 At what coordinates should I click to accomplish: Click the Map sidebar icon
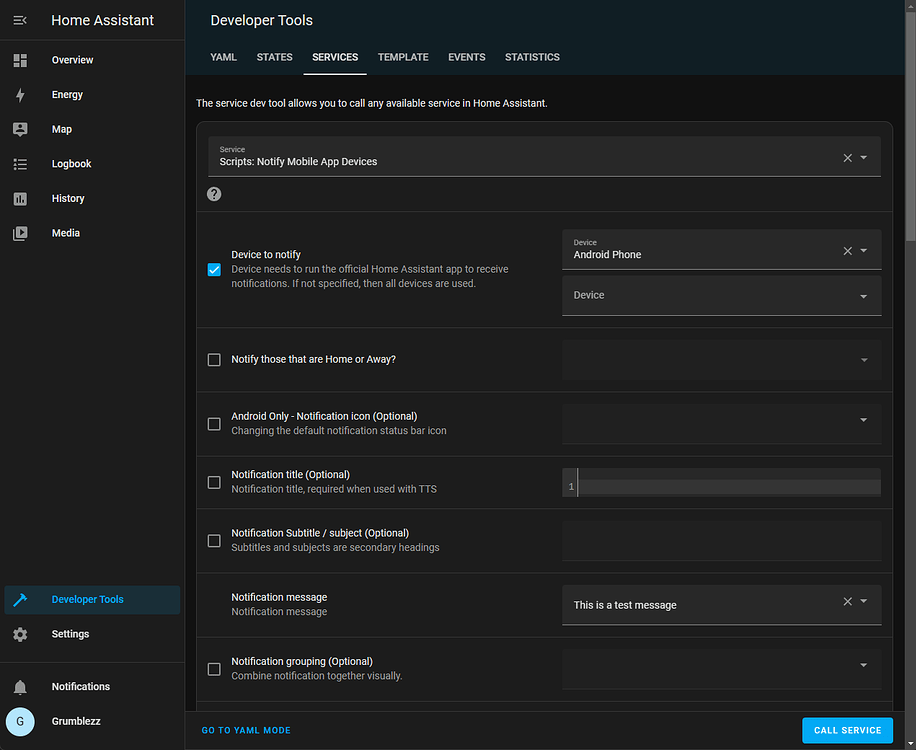click(20, 129)
